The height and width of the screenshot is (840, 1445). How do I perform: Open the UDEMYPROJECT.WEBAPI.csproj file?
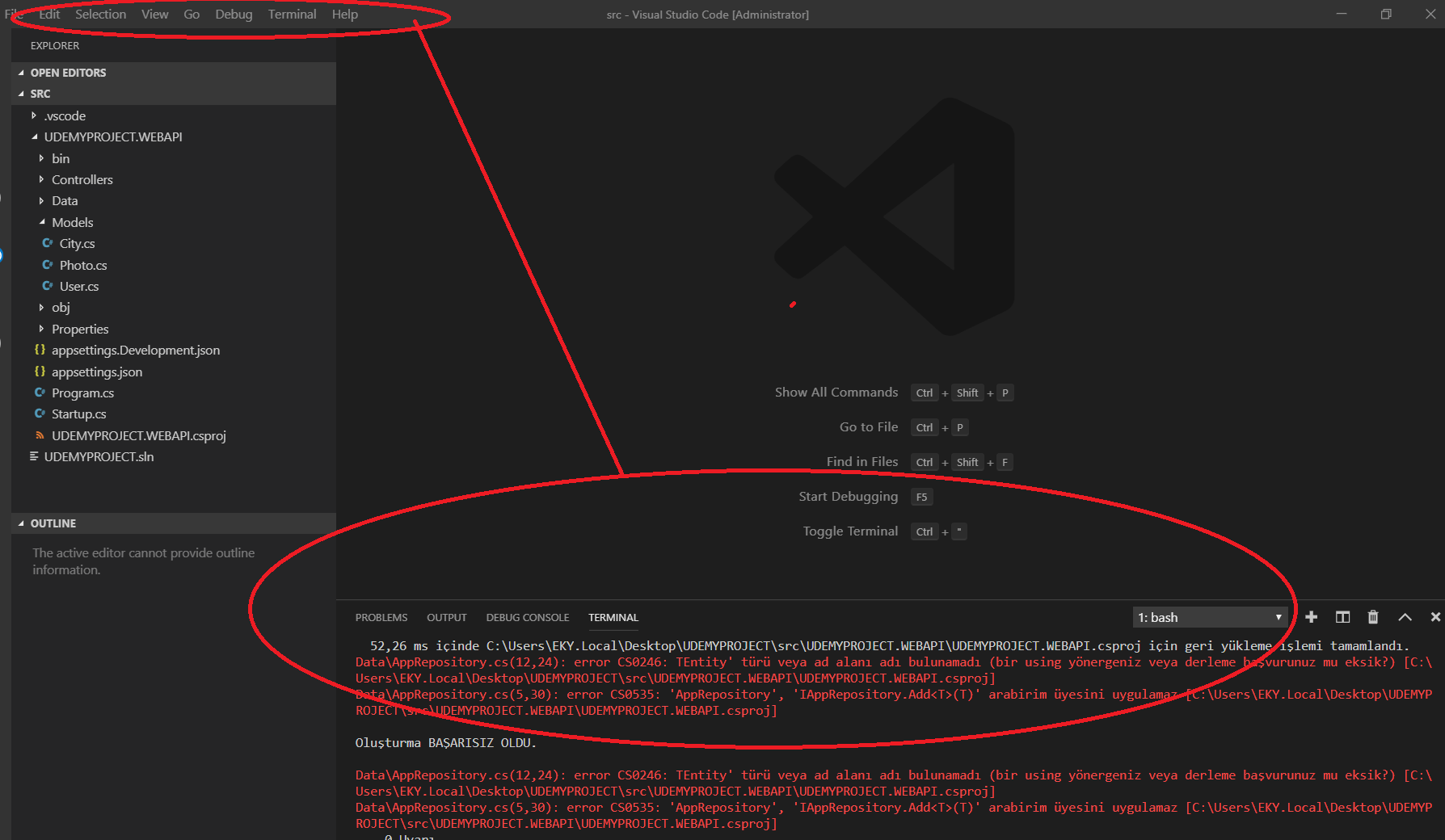138,436
